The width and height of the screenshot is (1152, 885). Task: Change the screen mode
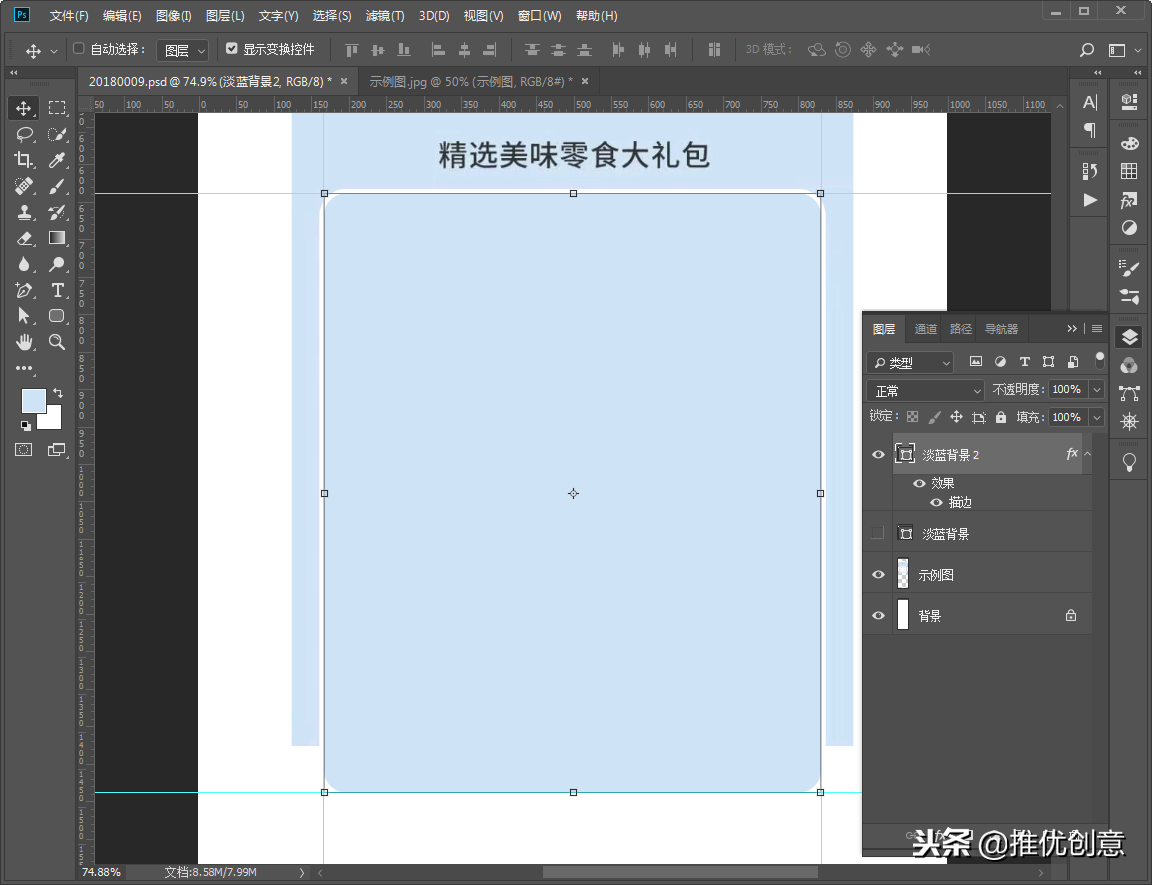tap(57, 449)
